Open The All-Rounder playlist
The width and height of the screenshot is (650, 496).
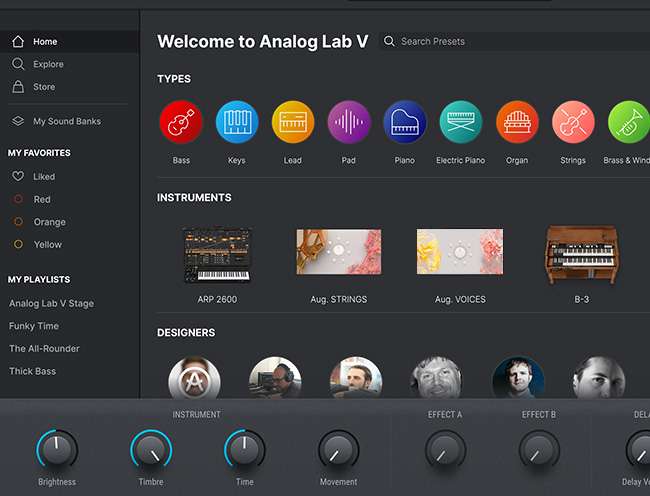[x=44, y=348]
